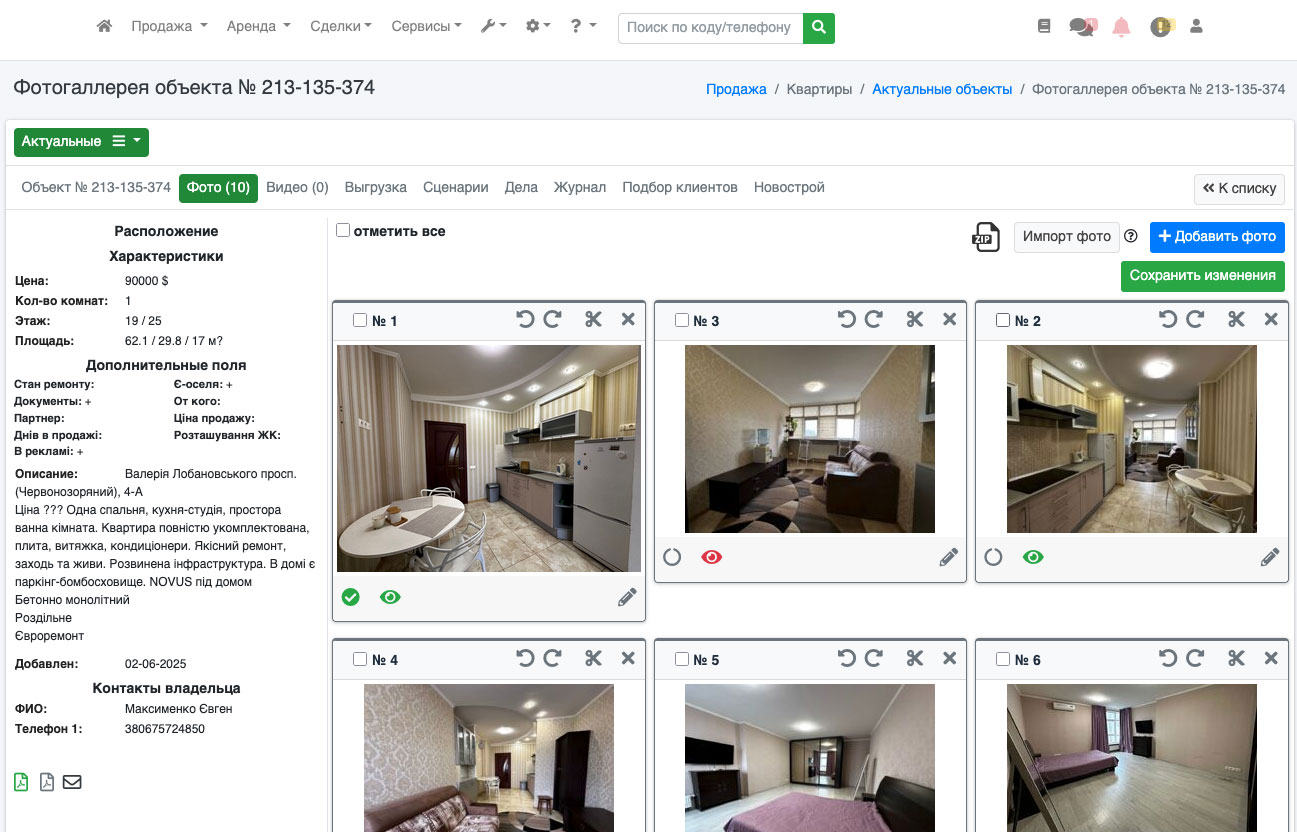Open the Подбор клиентов tab
The height and width of the screenshot is (832, 1297).
click(x=680, y=188)
